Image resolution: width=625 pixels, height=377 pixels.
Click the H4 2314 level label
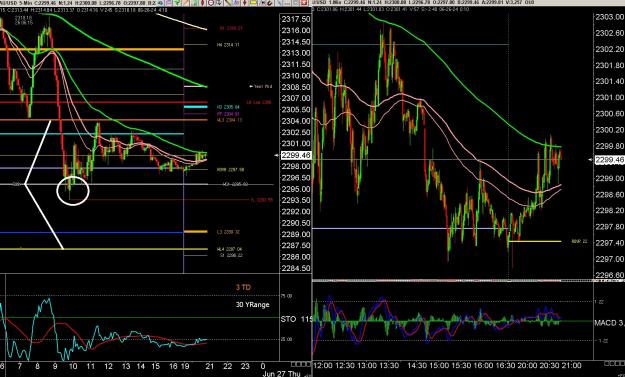point(228,45)
